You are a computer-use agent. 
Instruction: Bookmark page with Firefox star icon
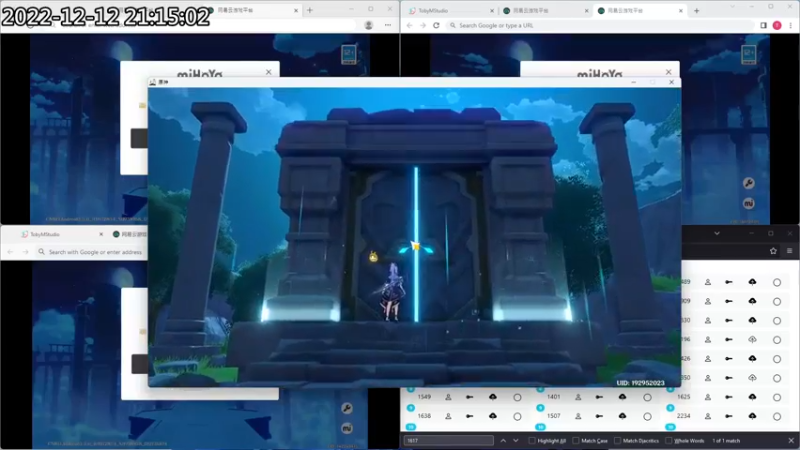[x=773, y=251]
